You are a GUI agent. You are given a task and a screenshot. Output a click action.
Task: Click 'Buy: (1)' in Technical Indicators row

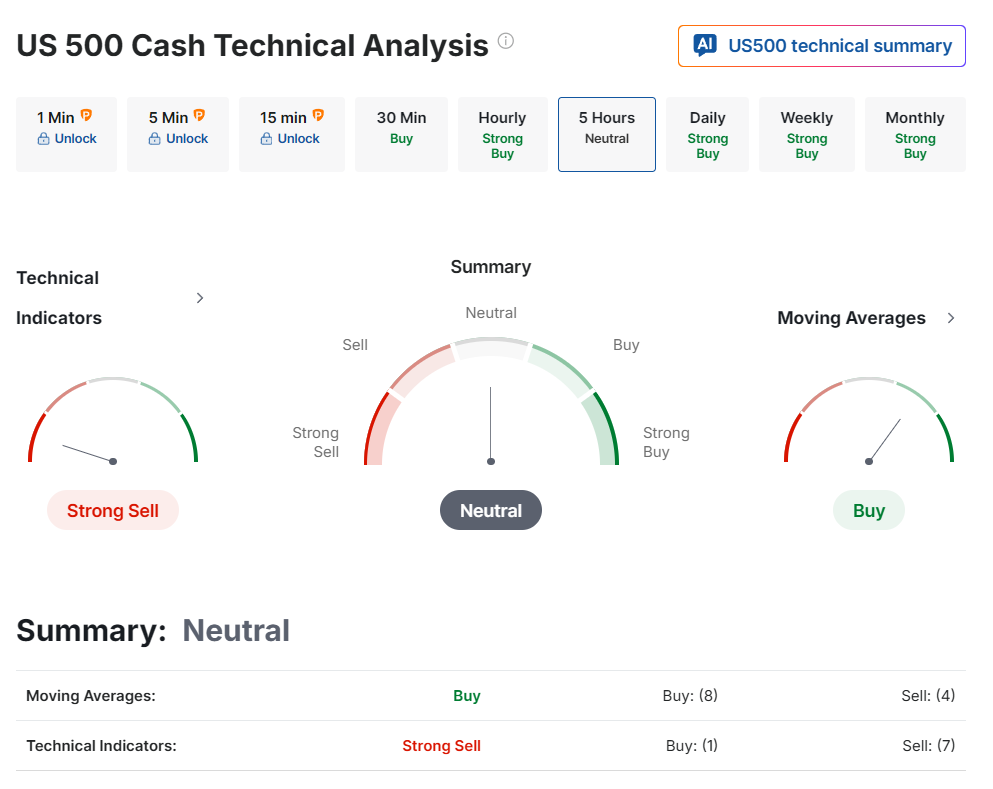(x=692, y=746)
